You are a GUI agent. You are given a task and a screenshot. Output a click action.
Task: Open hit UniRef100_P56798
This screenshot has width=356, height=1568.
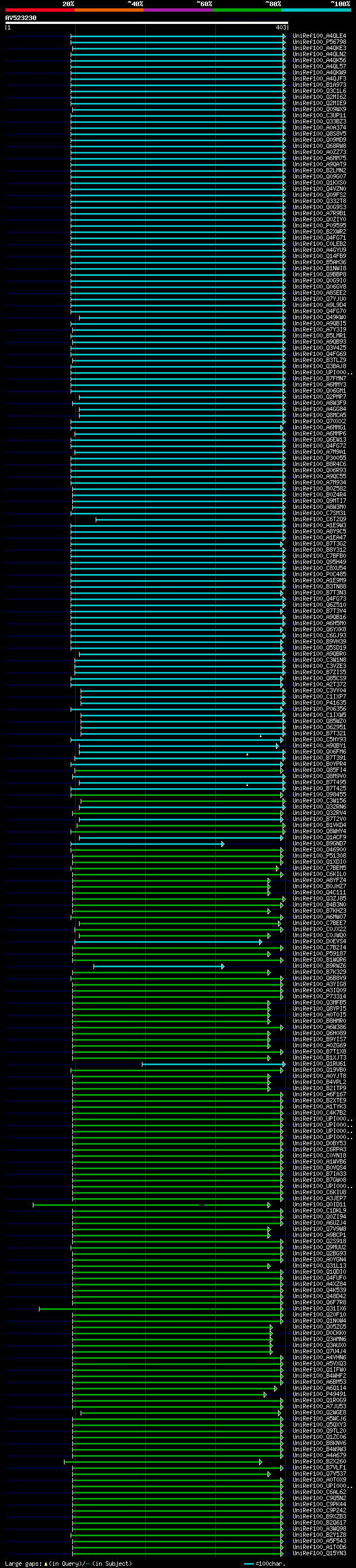(x=319, y=42)
